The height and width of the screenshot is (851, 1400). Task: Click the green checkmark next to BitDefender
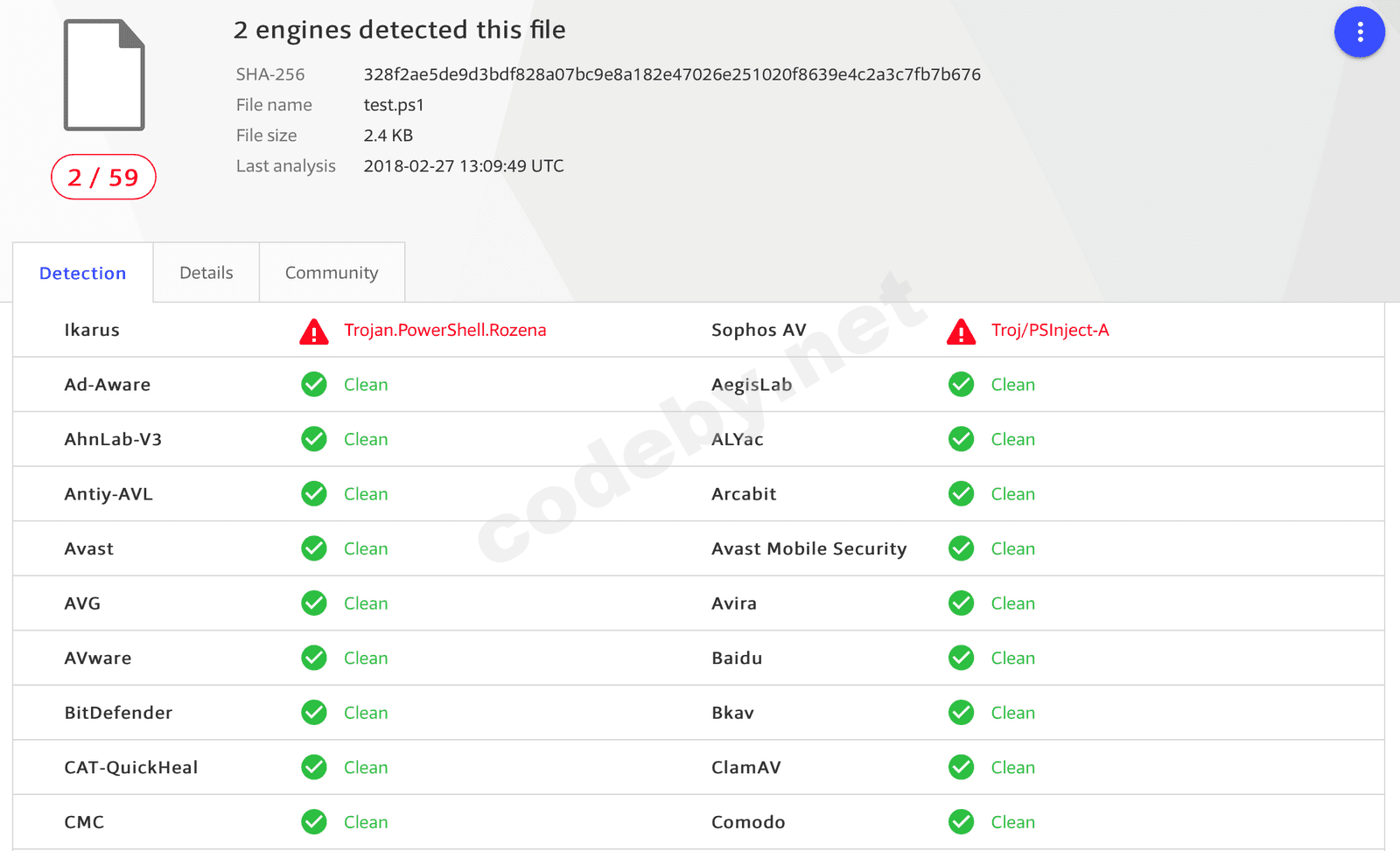[314, 712]
